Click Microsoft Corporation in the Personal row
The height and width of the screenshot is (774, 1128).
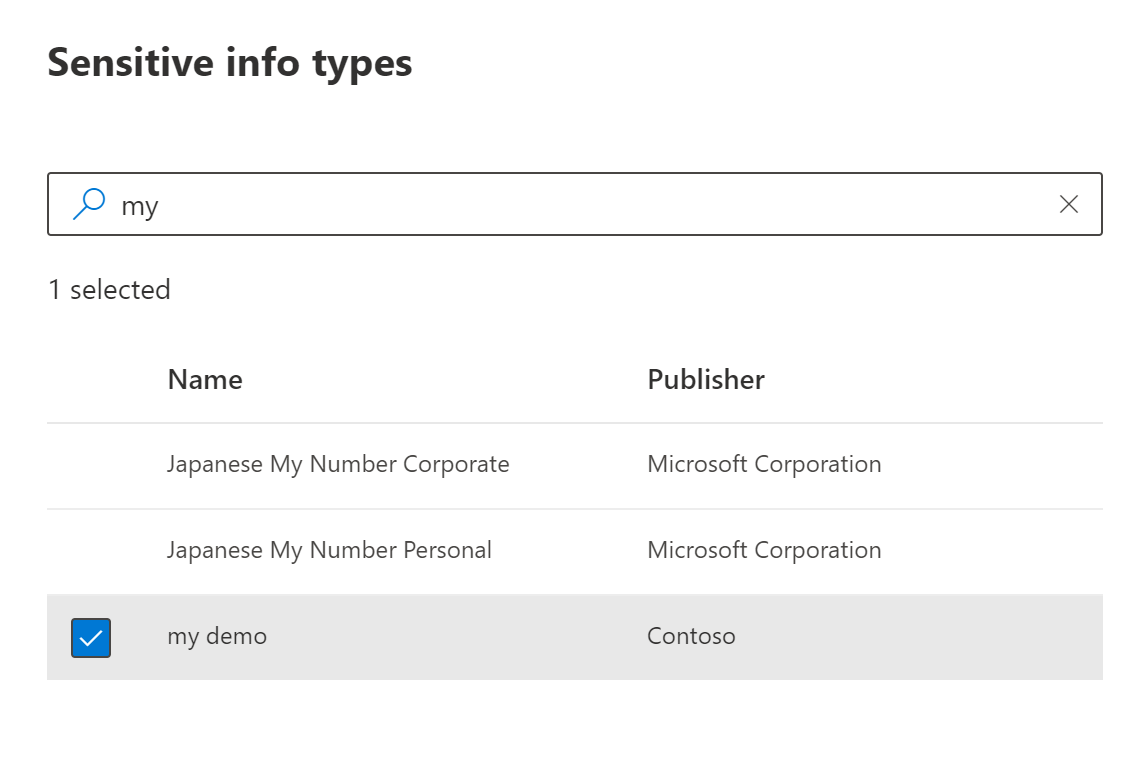[x=764, y=551]
